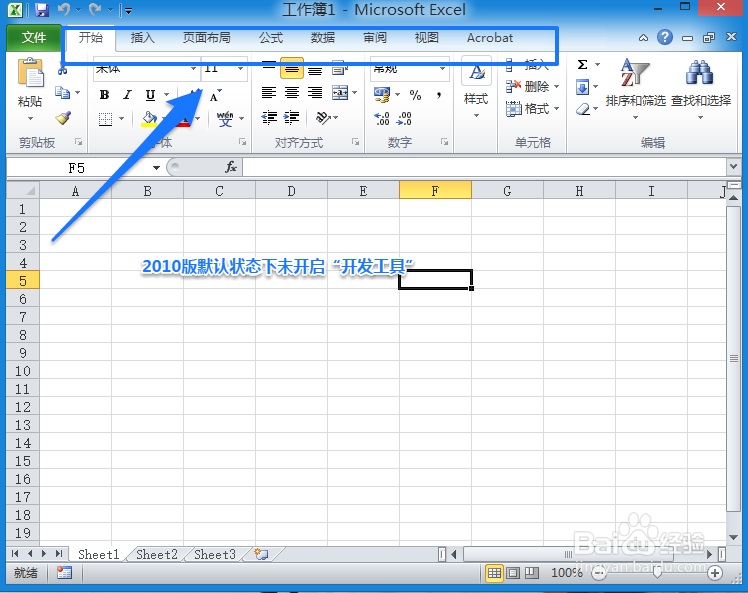
Task: Decrease decimal places
Action: click(404, 118)
